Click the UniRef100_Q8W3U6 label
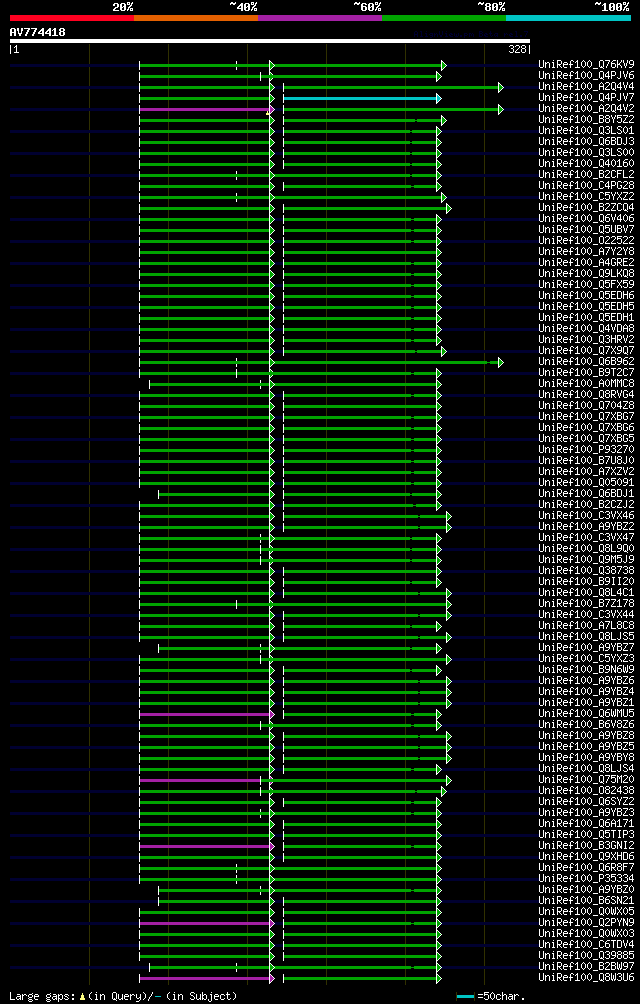Image resolution: width=640 pixels, height=1004 pixels. [586, 978]
